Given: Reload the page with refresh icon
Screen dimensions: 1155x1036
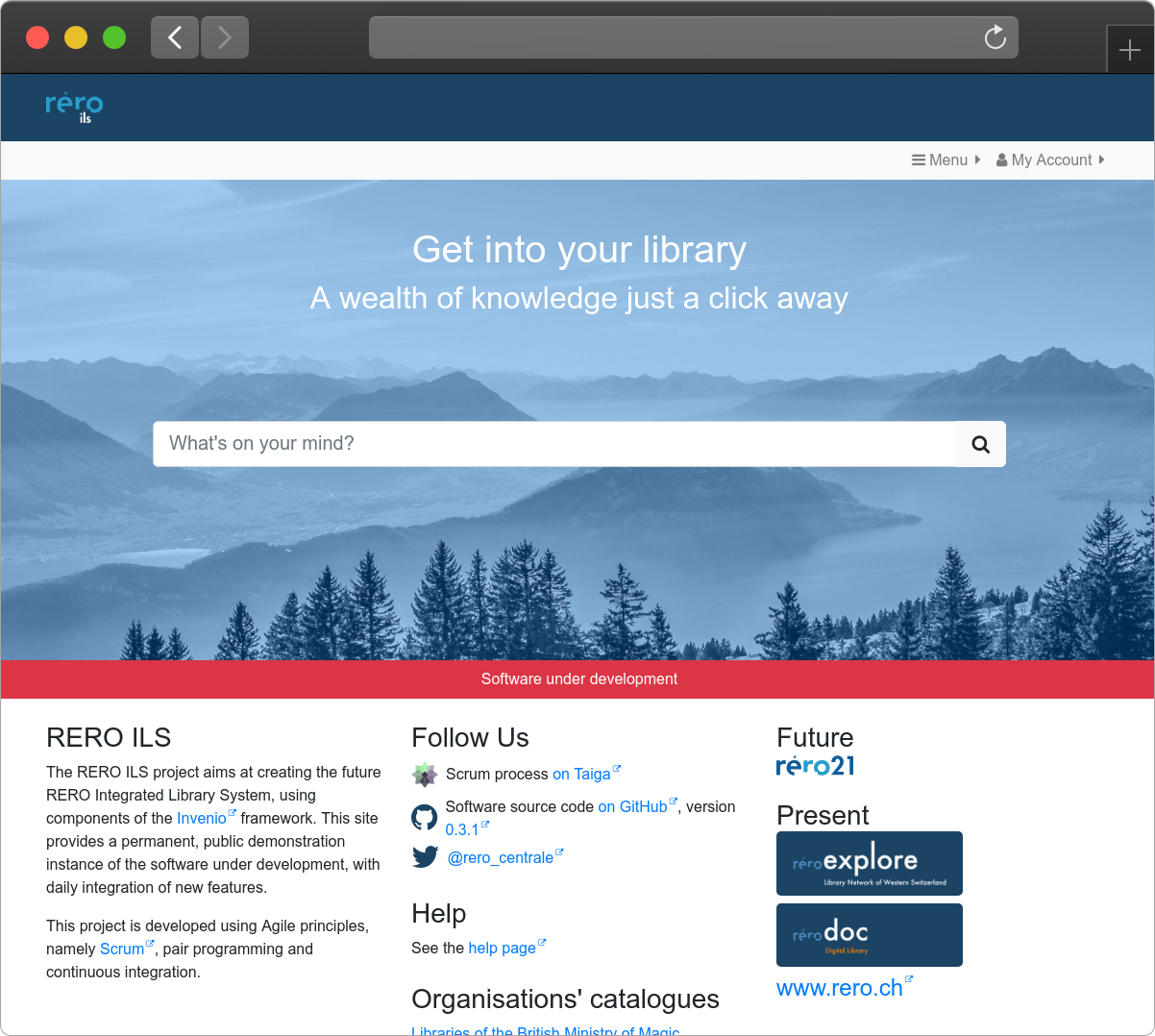Looking at the screenshot, I should click(995, 37).
